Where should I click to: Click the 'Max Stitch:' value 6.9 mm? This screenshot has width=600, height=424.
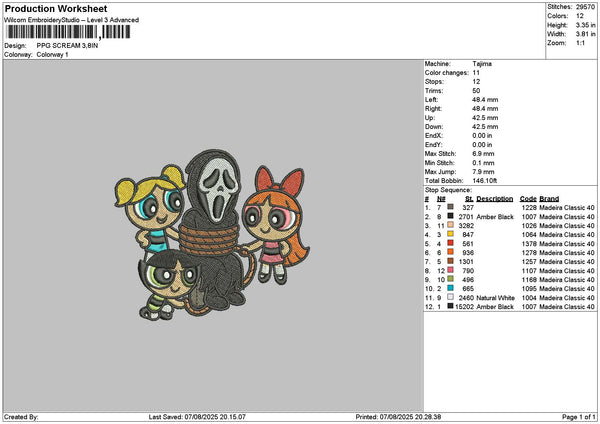[483, 154]
